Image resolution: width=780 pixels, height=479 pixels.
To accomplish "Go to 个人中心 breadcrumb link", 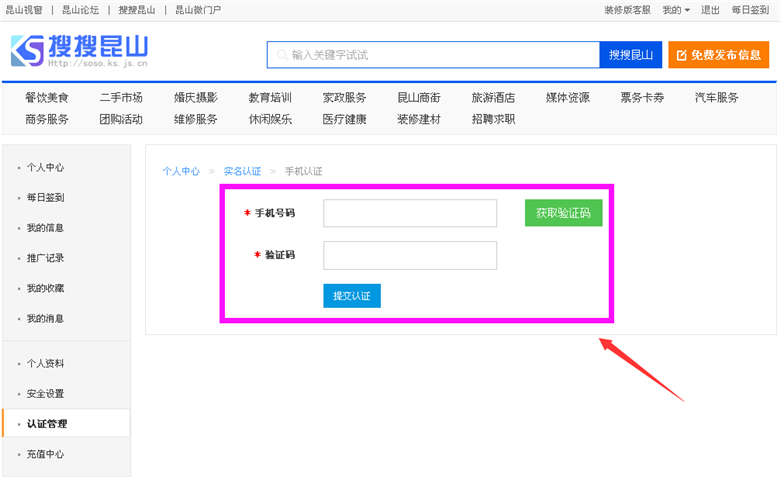I will pyautogui.click(x=181, y=172).
